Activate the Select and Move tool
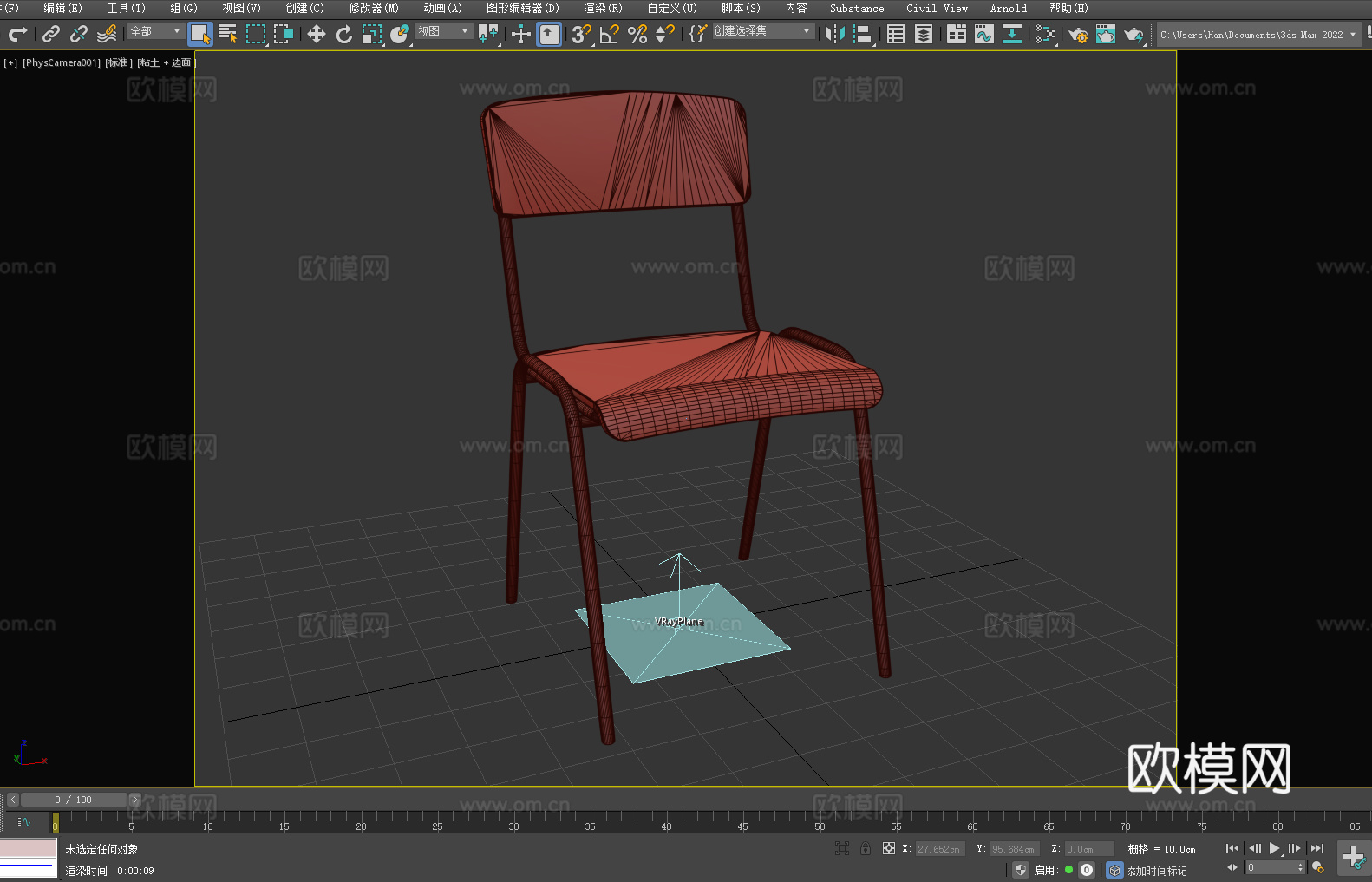 pos(317,34)
